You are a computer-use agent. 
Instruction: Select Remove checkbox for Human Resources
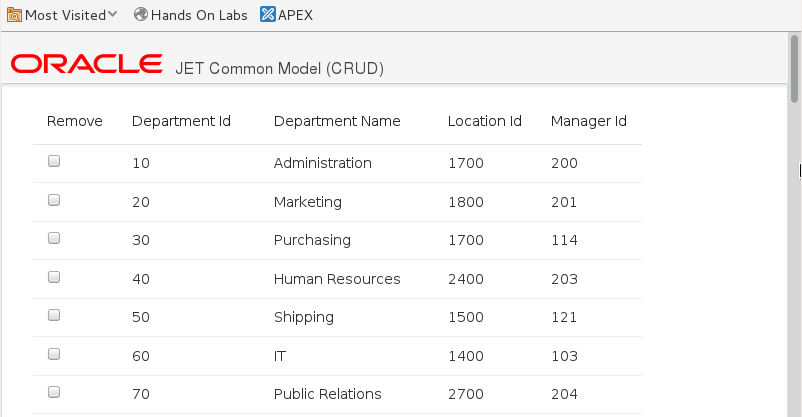(54, 277)
